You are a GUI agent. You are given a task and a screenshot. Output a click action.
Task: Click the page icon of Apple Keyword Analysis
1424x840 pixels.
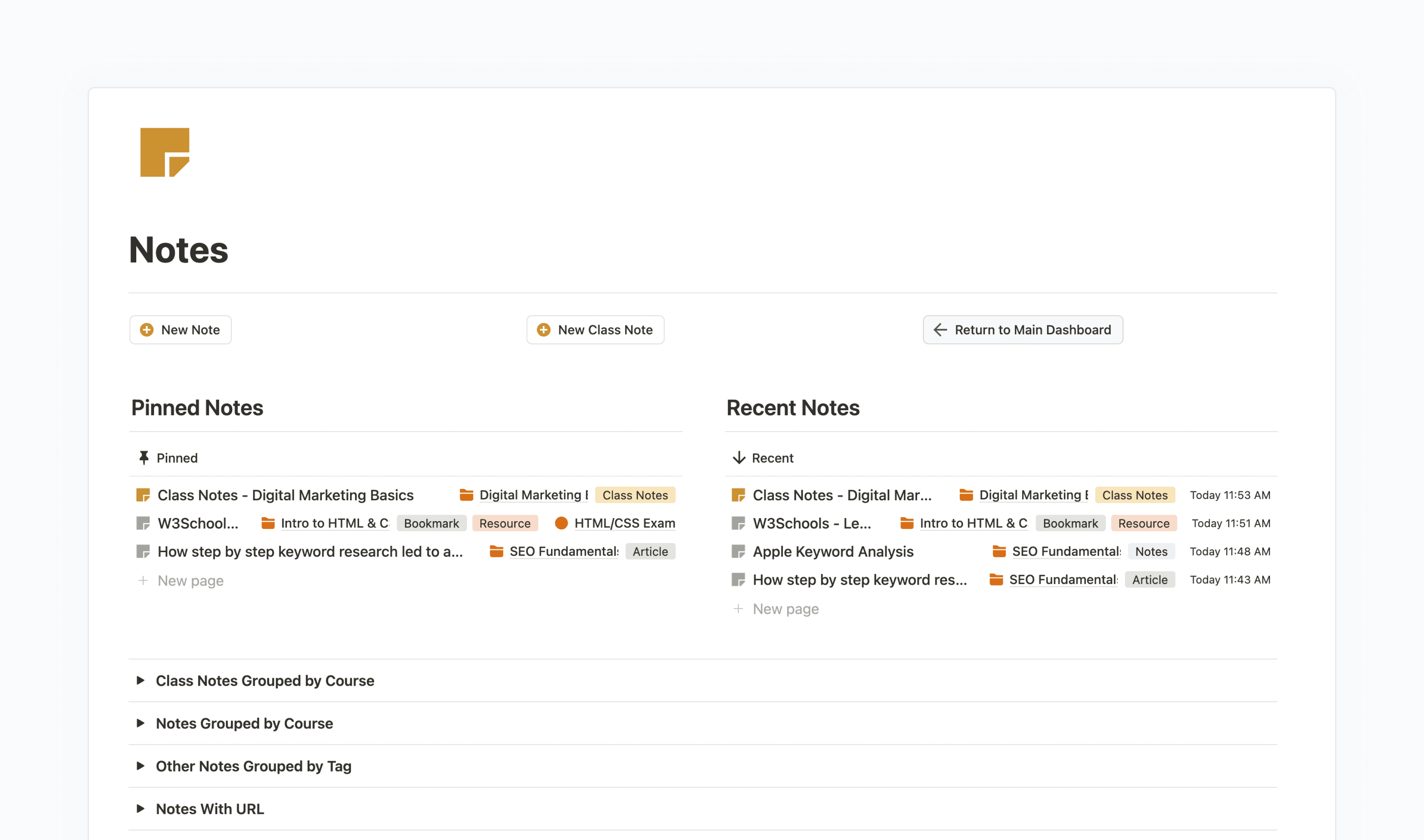pyautogui.click(x=739, y=551)
